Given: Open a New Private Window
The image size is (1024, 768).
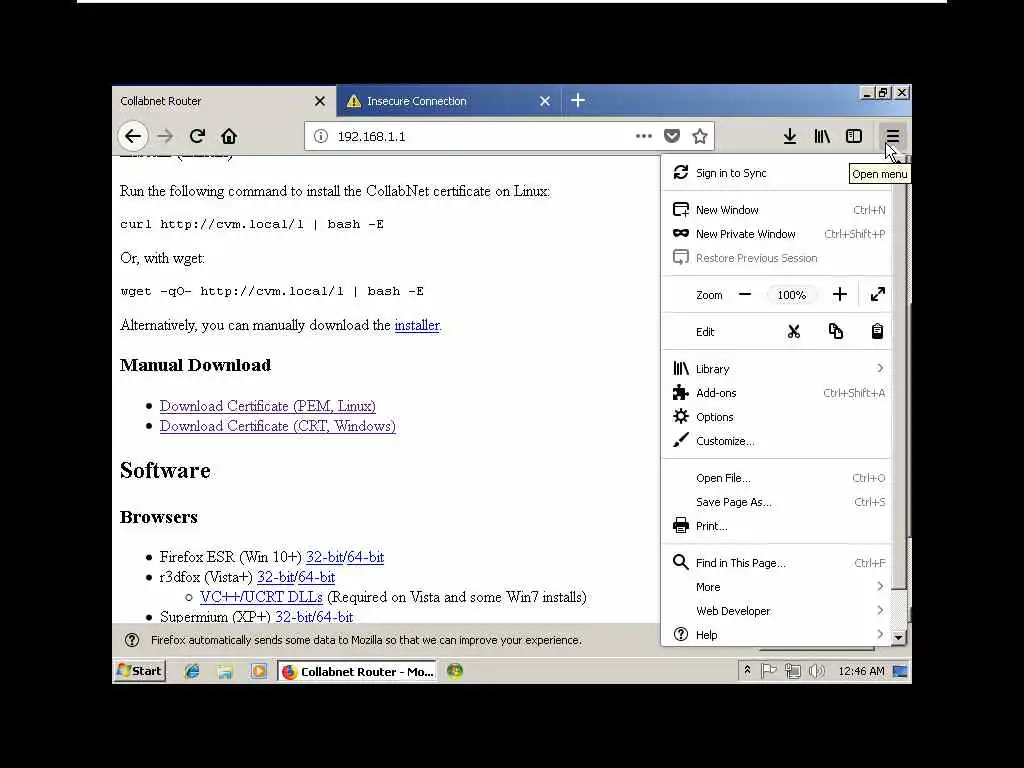Looking at the screenshot, I should tap(777, 234).
